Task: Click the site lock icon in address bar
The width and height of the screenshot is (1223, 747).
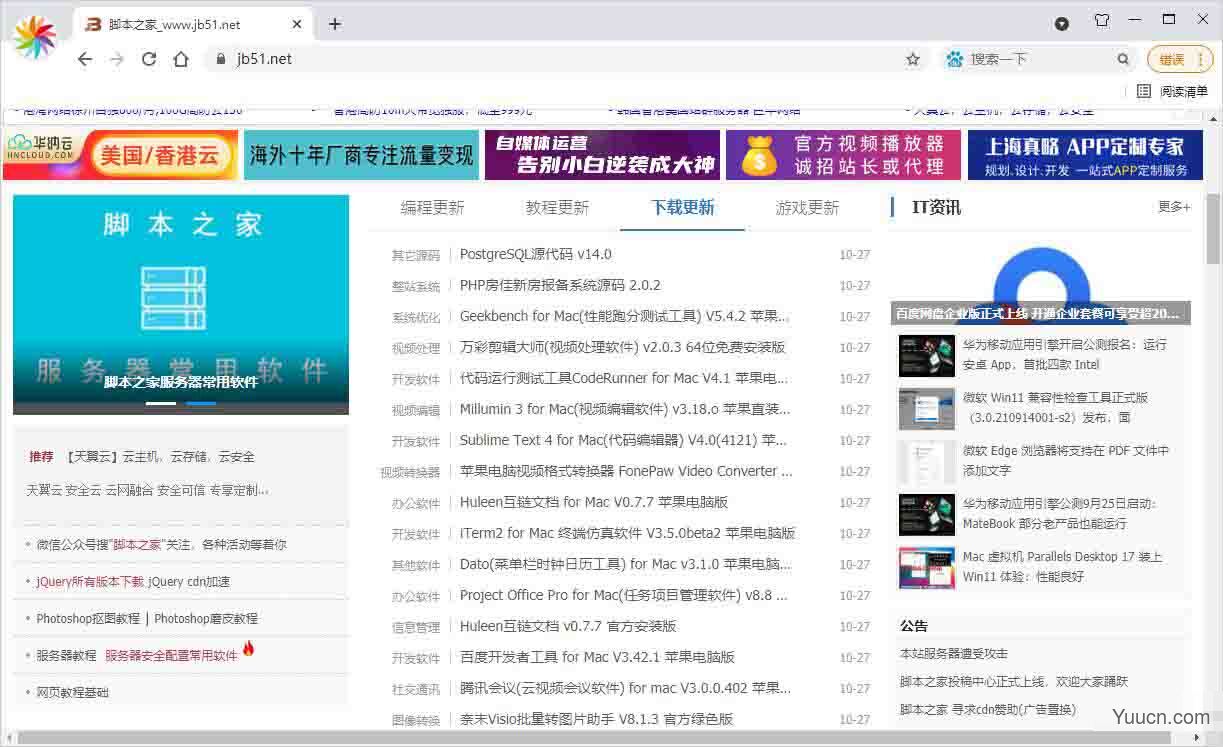Action: [221, 59]
